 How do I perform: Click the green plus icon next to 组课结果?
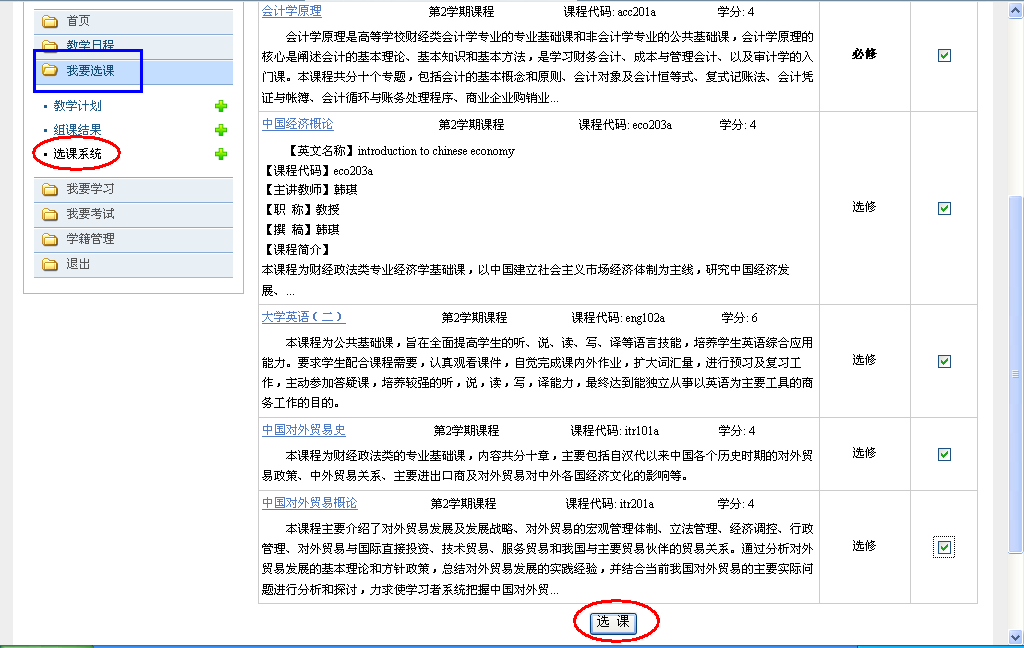coord(221,130)
